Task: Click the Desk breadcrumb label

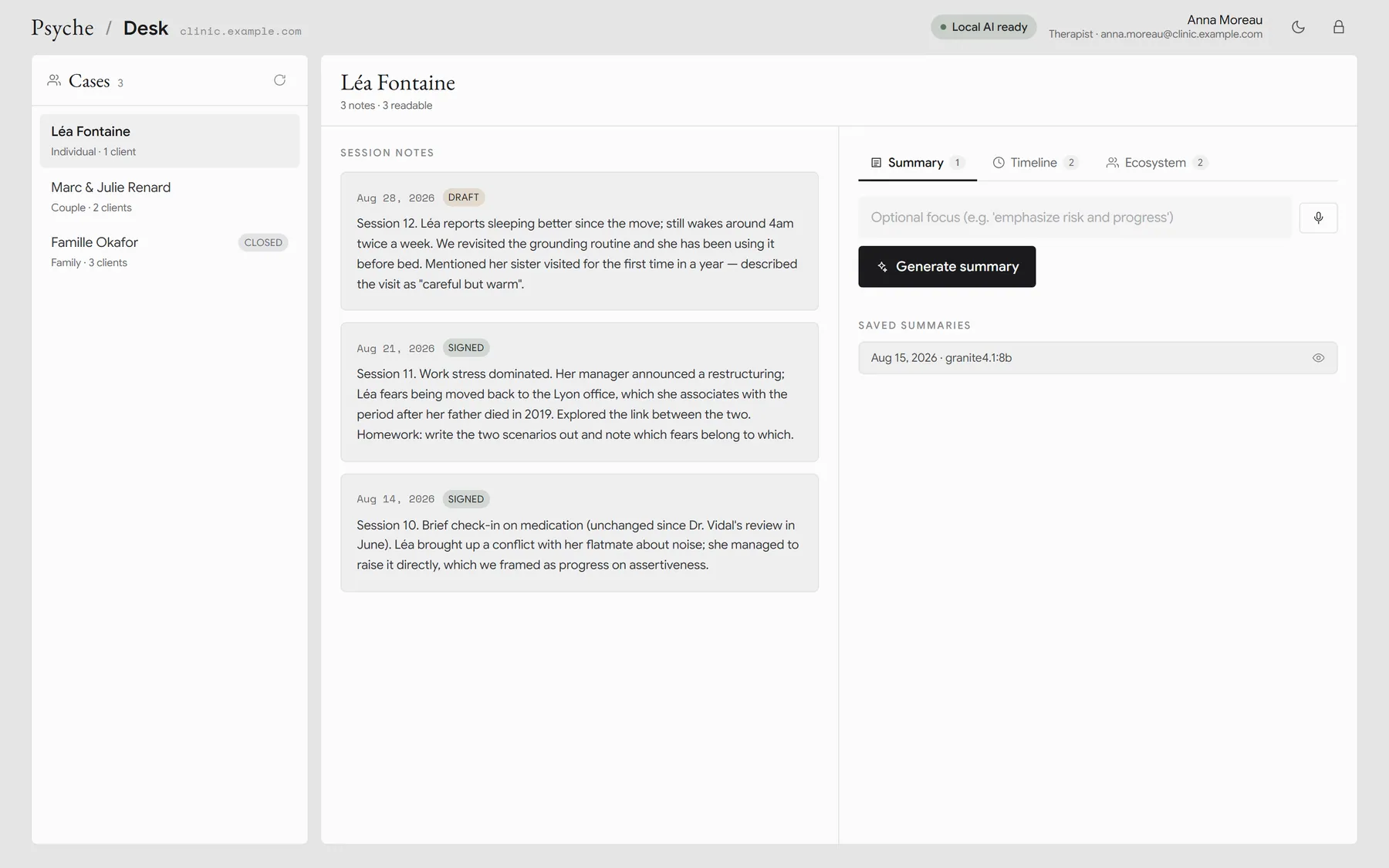Action: [x=146, y=28]
